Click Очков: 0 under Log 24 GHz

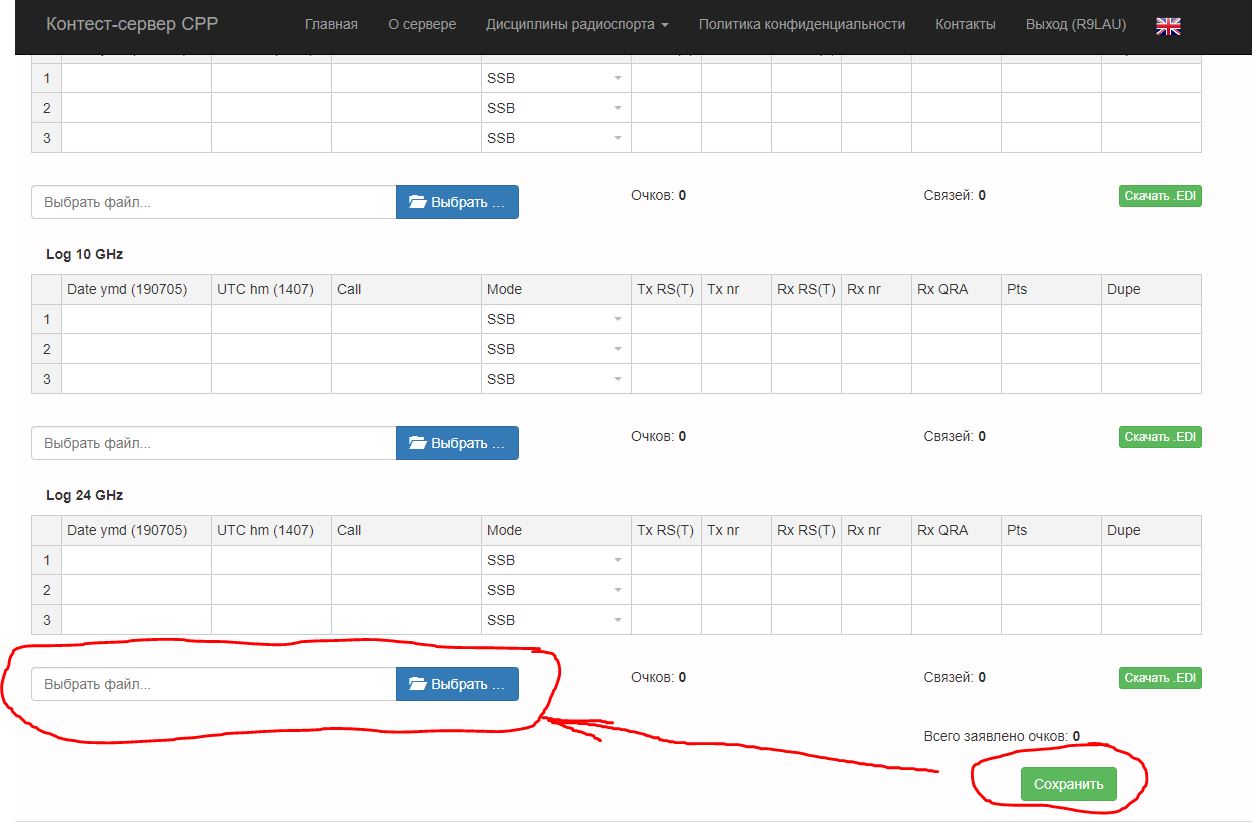(x=658, y=677)
